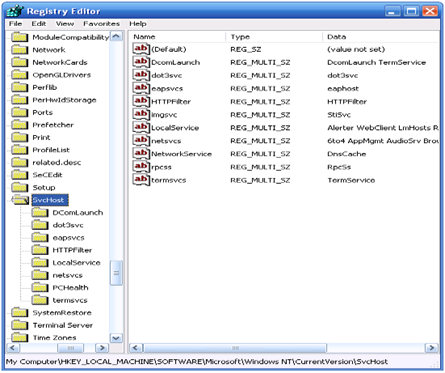Click the tree scroll down arrow
The height and width of the screenshot is (373, 445).
[x=116, y=338]
